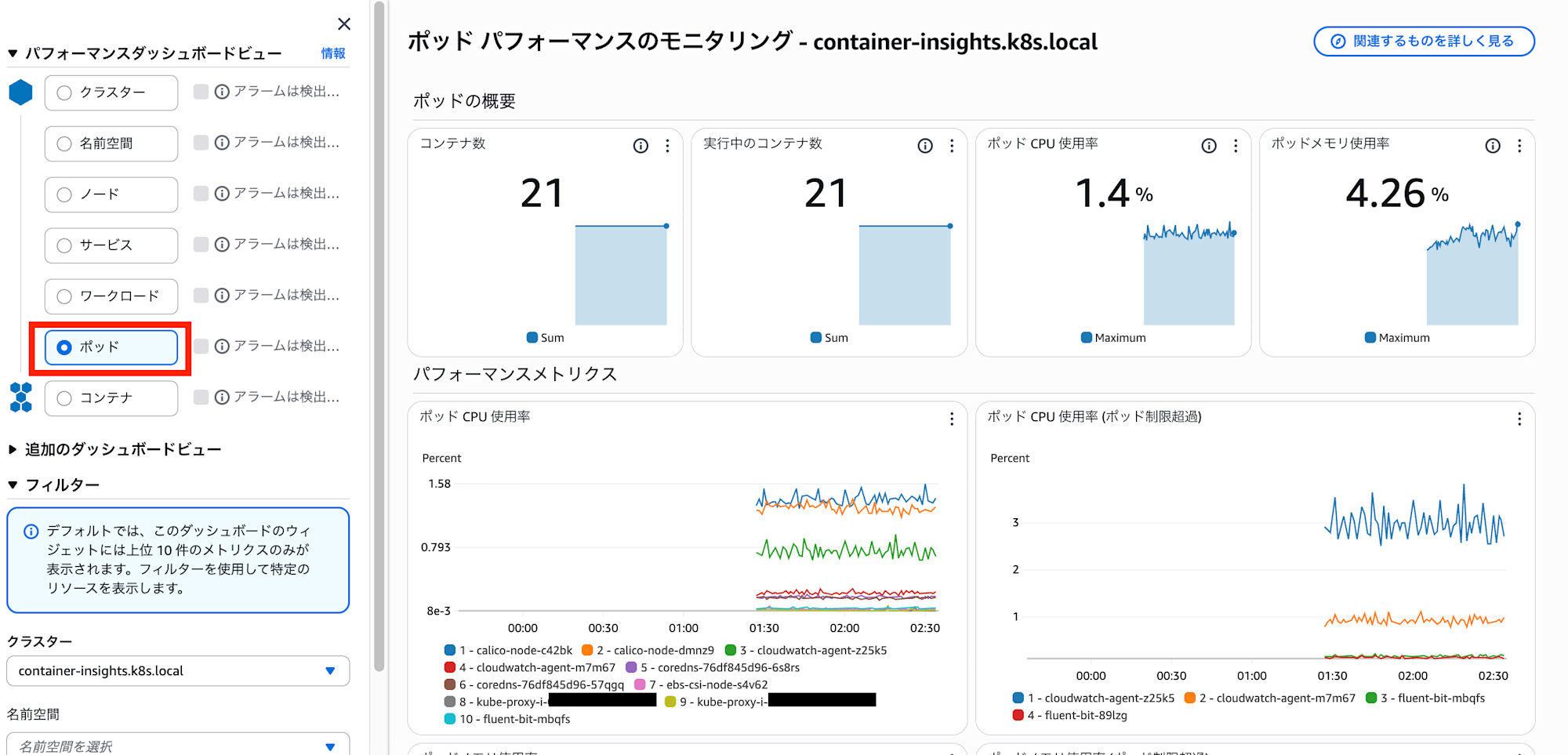Open options menu on ポッドメモリ使用率 widget
The image size is (1568, 755).
[x=1519, y=146]
